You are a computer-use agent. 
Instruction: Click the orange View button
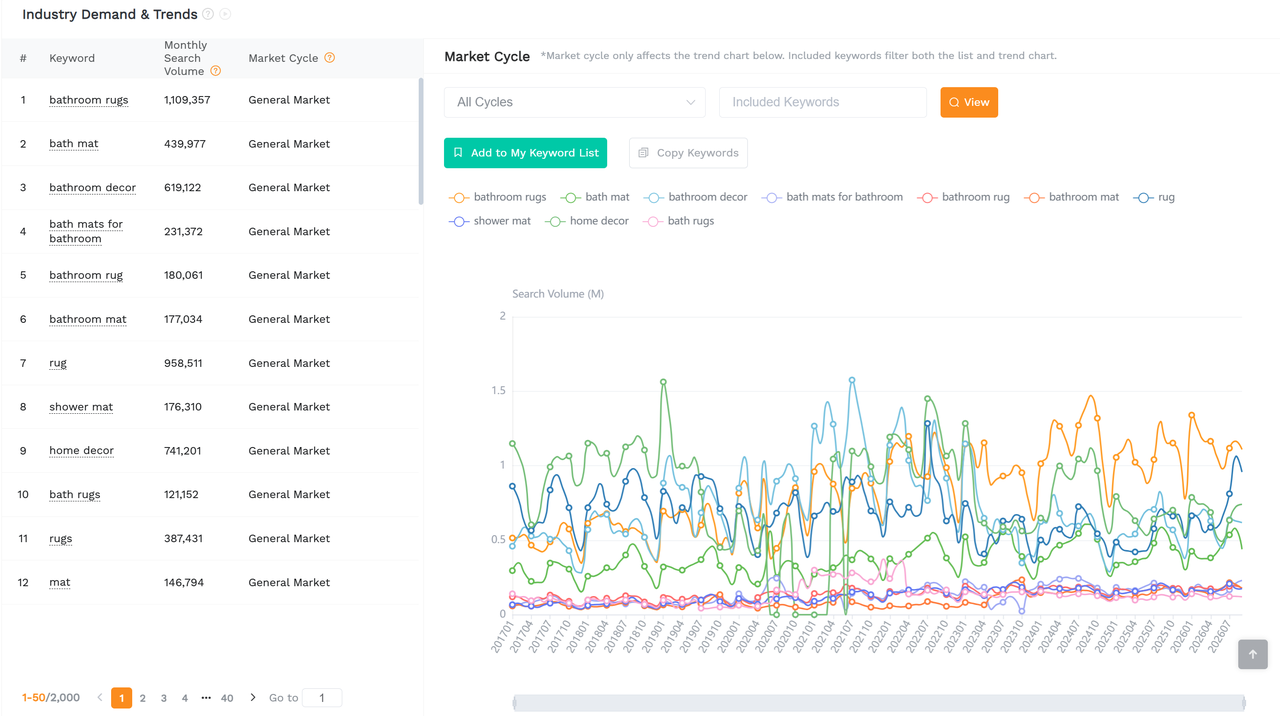click(x=969, y=102)
